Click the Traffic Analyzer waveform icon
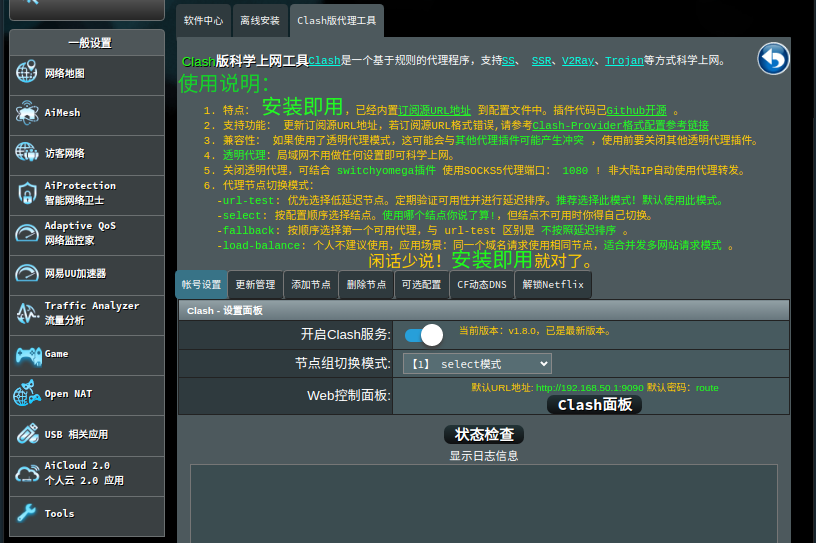The image size is (816, 543). point(27,313)
